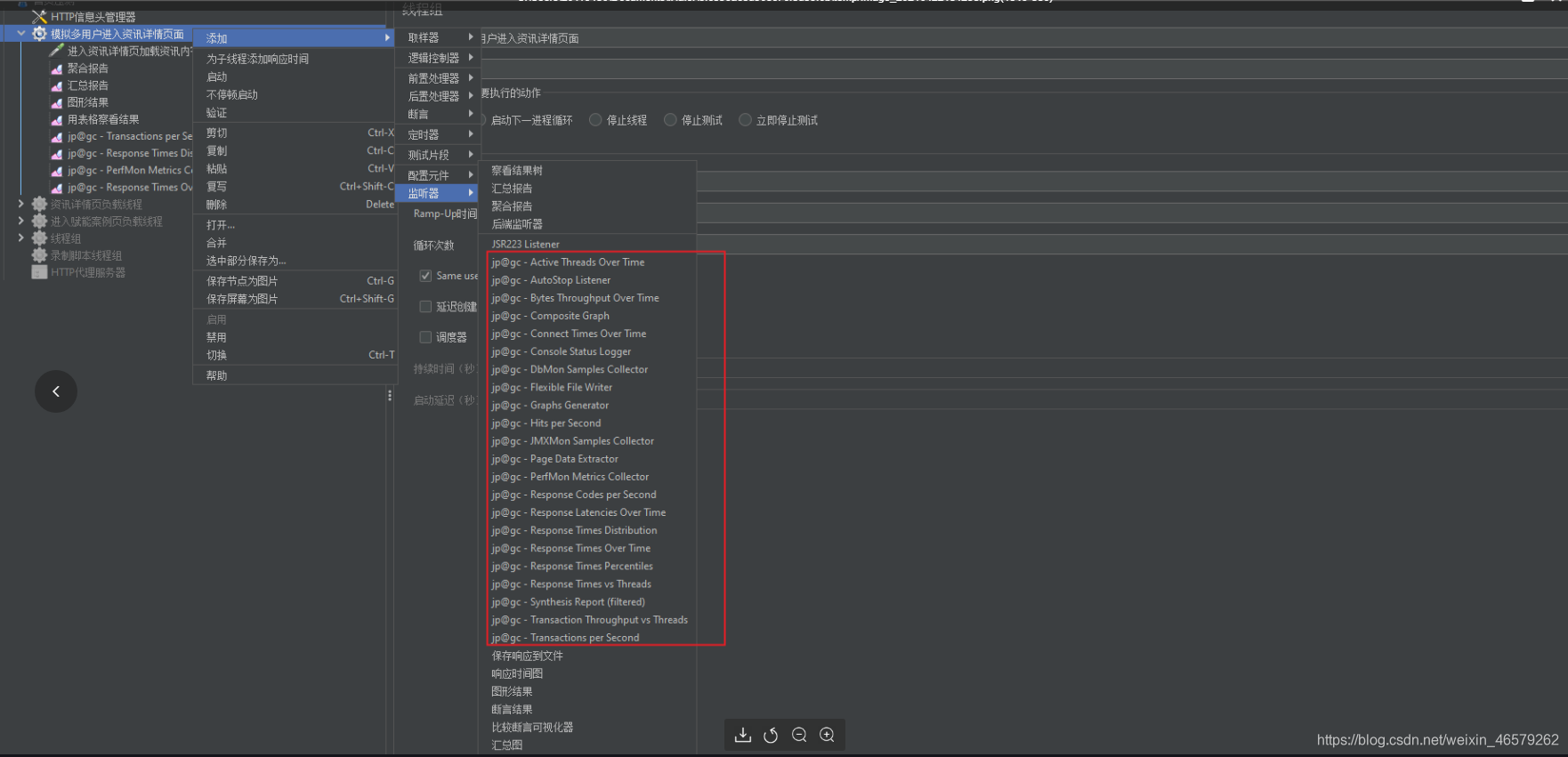
Task: Click the HTTP信息头管理器 wrench icon
Action: [39, 17]
